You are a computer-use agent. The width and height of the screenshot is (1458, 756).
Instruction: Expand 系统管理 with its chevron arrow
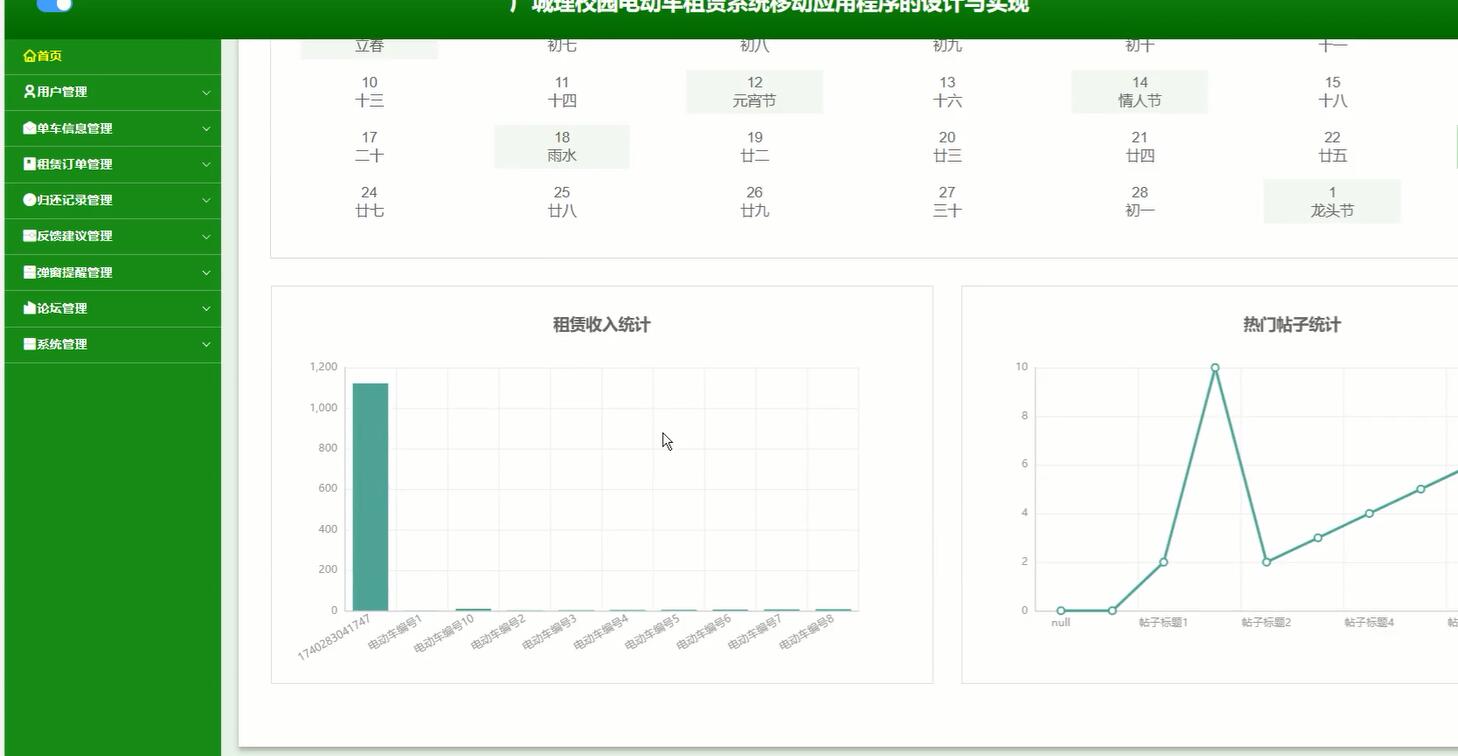click(x=206, y=344)
